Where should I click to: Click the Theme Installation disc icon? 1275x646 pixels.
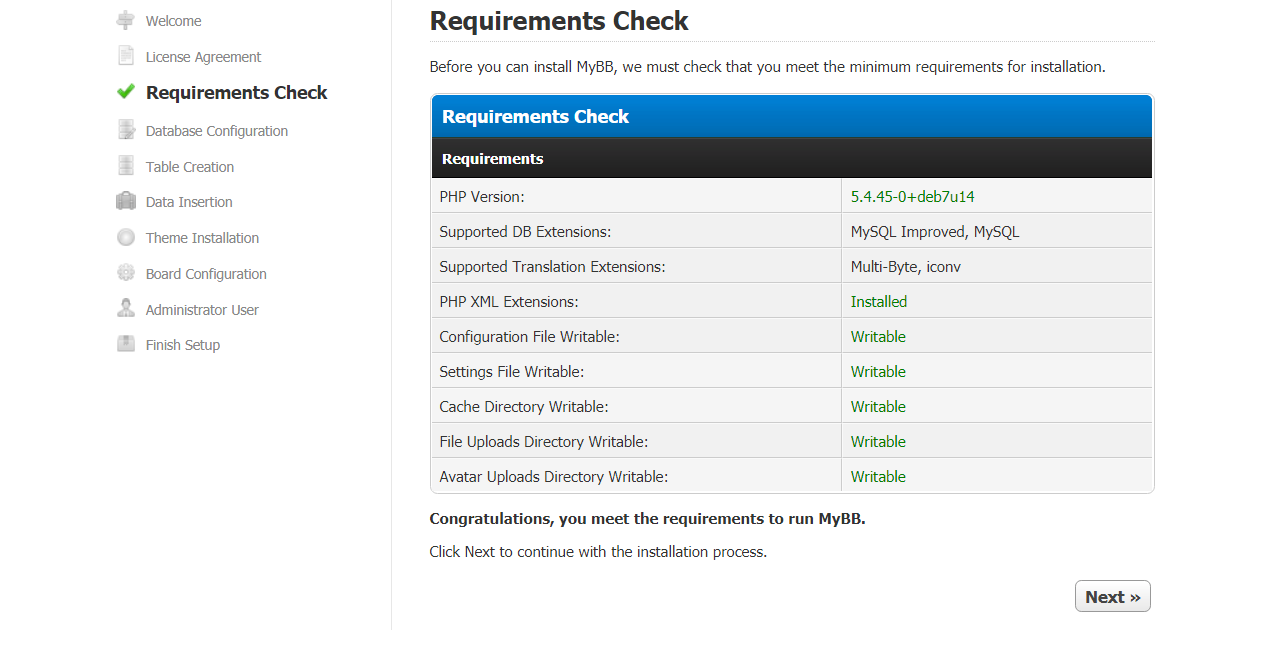tap(126, 237)
